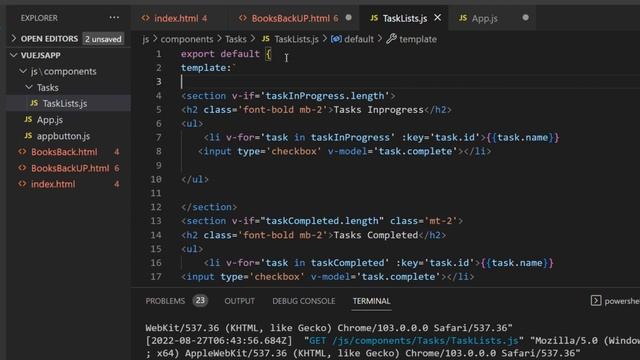Screen dimensions: 640x360
Task: Click the HTML file icon beside BooksBack.html
Action: click(x=22, y=152)
